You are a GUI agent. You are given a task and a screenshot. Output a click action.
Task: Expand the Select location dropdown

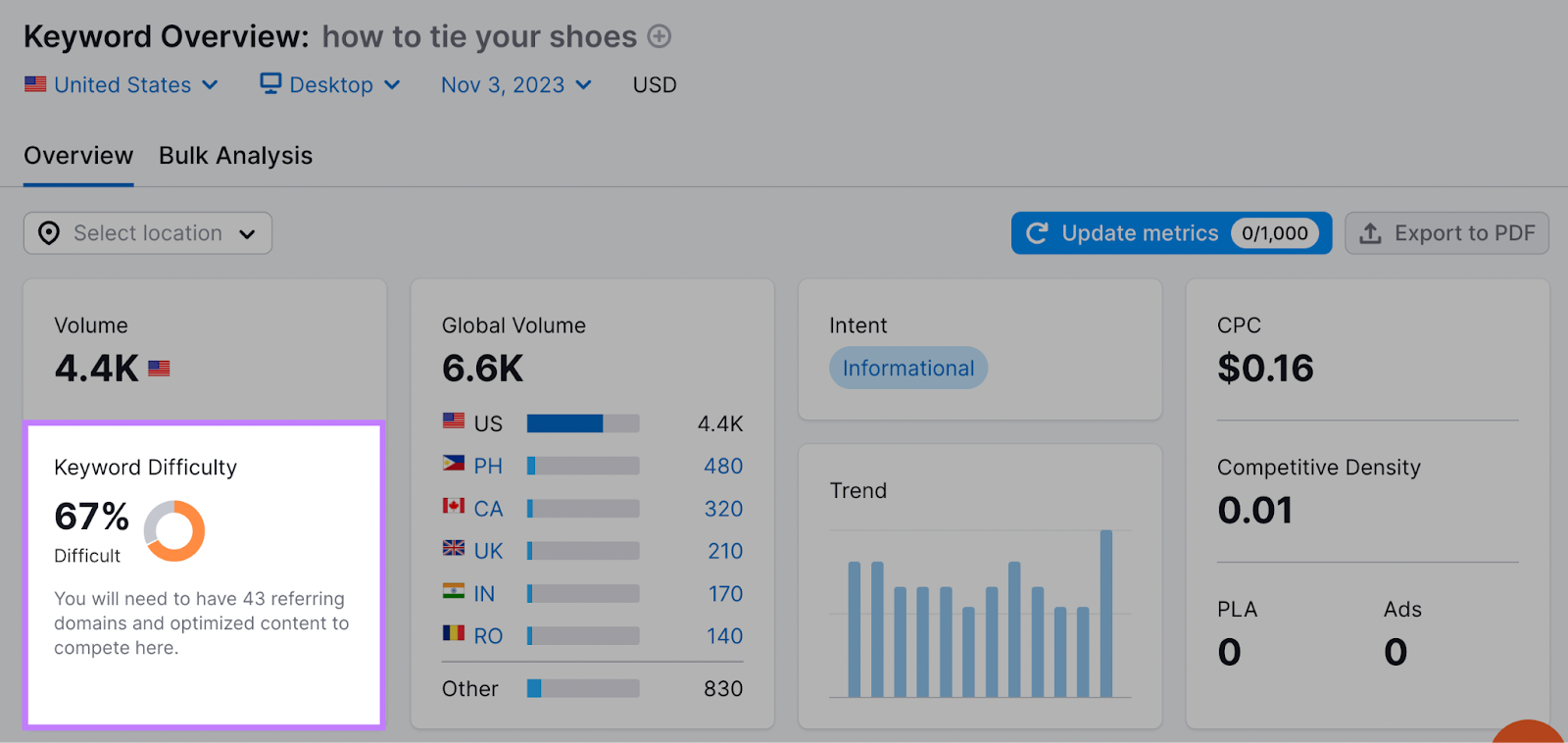(x=147, y=233)
